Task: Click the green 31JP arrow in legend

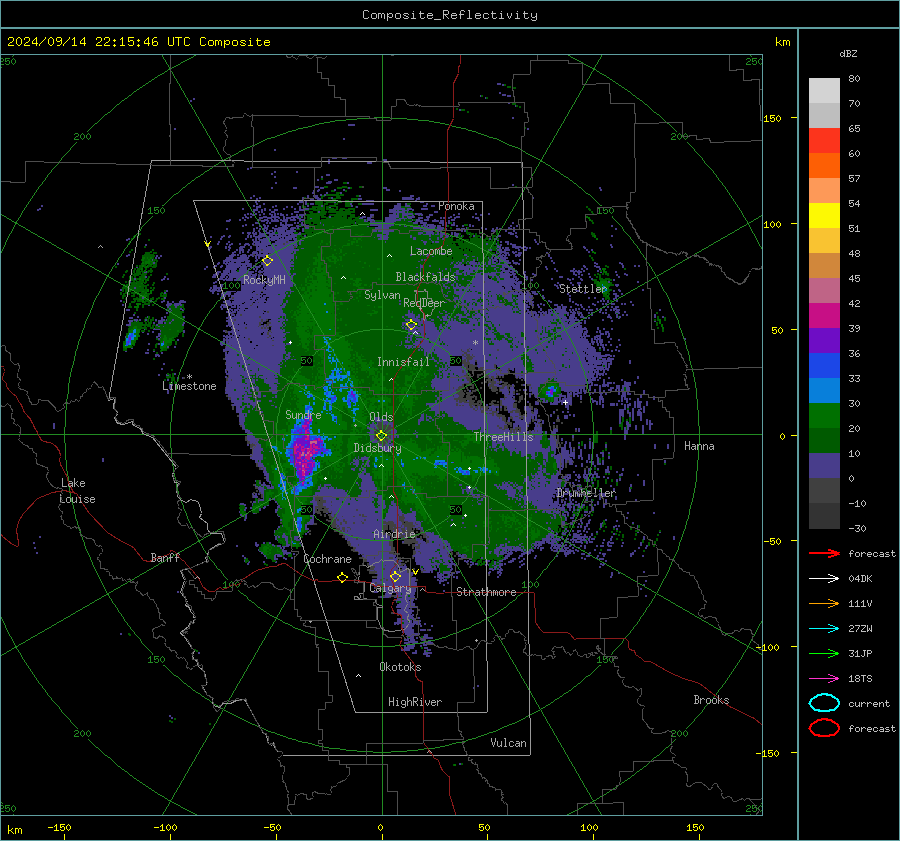Action: (x=824, y=653)
